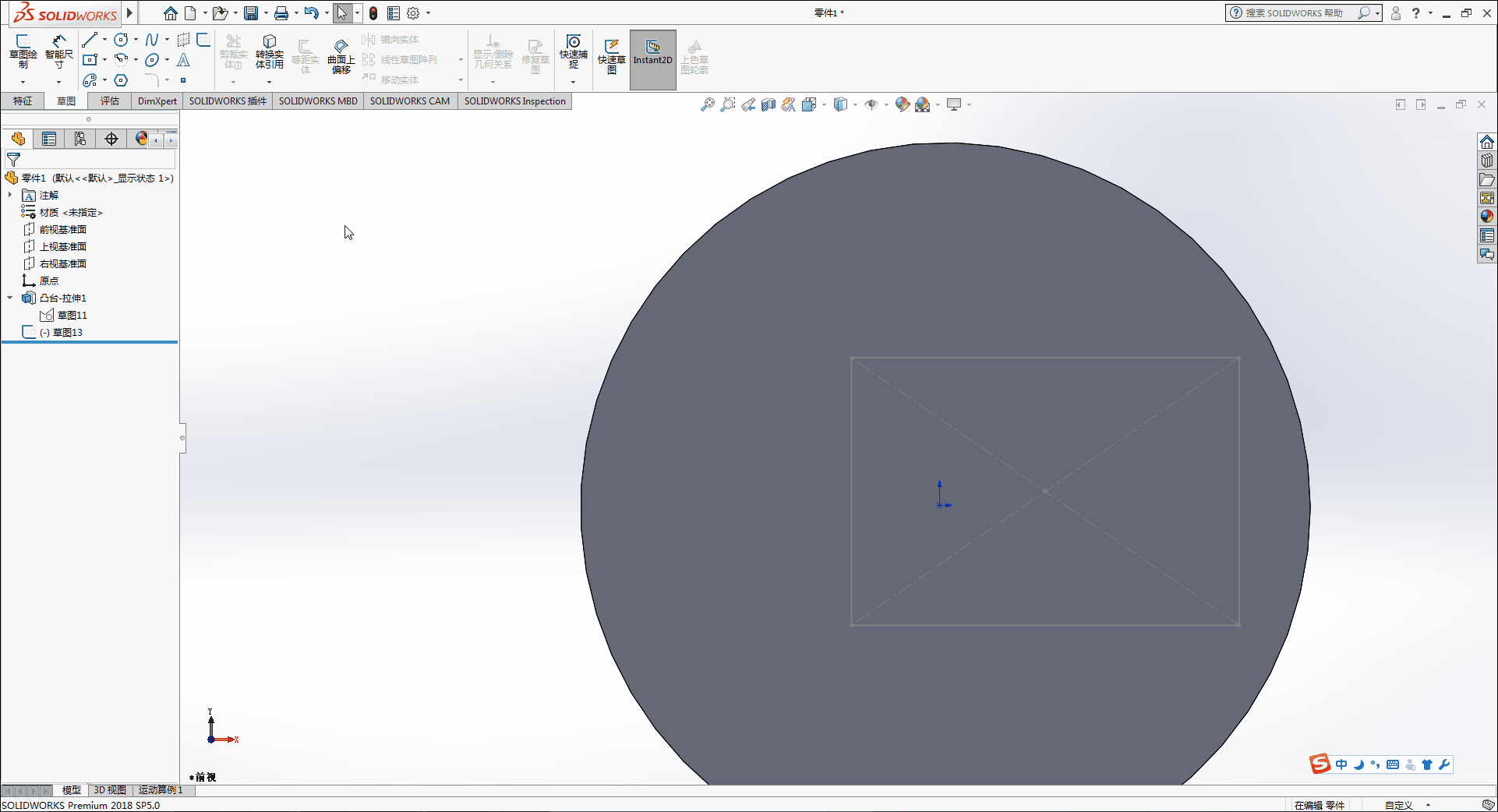Click the Rebuild traffic light icon
This screenshot has width=1498, height=812.
pyautogui.click(x=373, y=13)
